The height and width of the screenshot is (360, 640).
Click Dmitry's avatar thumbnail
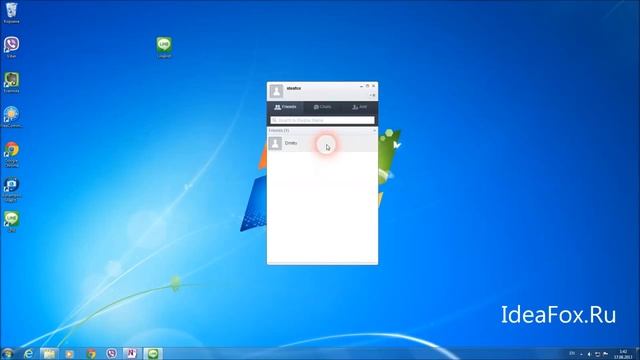(276, 143)
